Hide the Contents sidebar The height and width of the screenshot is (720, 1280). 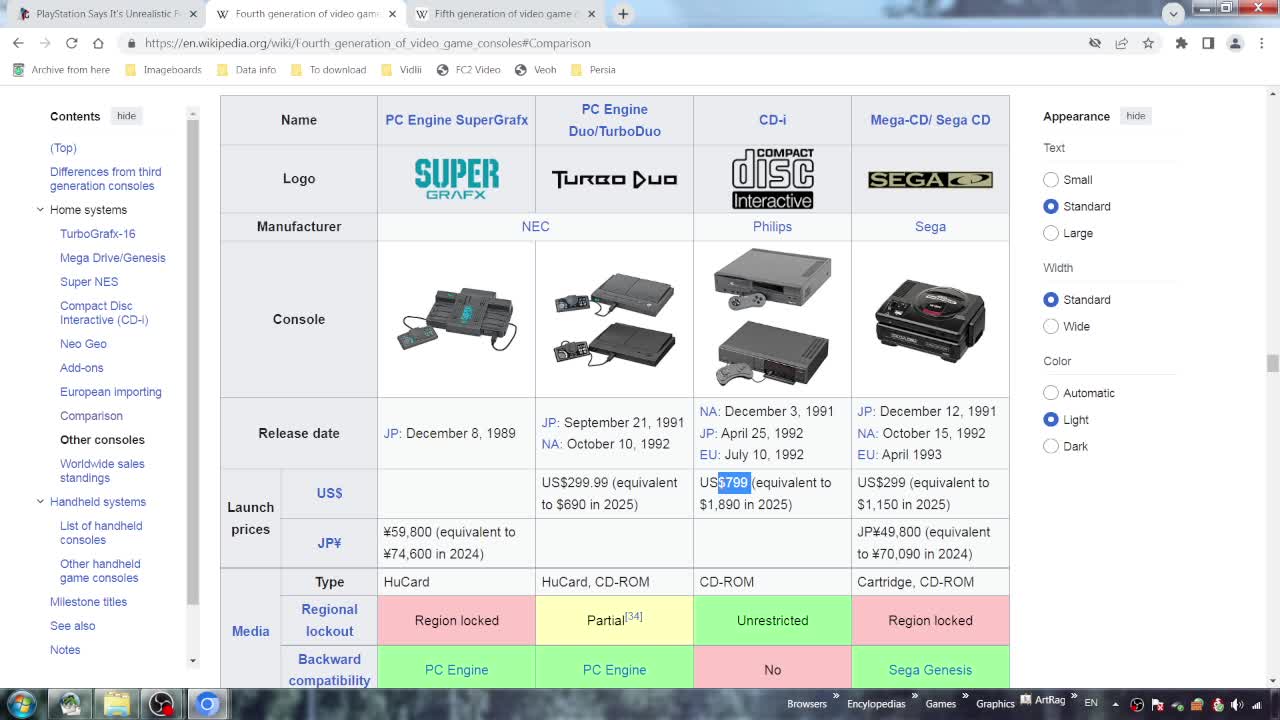(126, 116)
